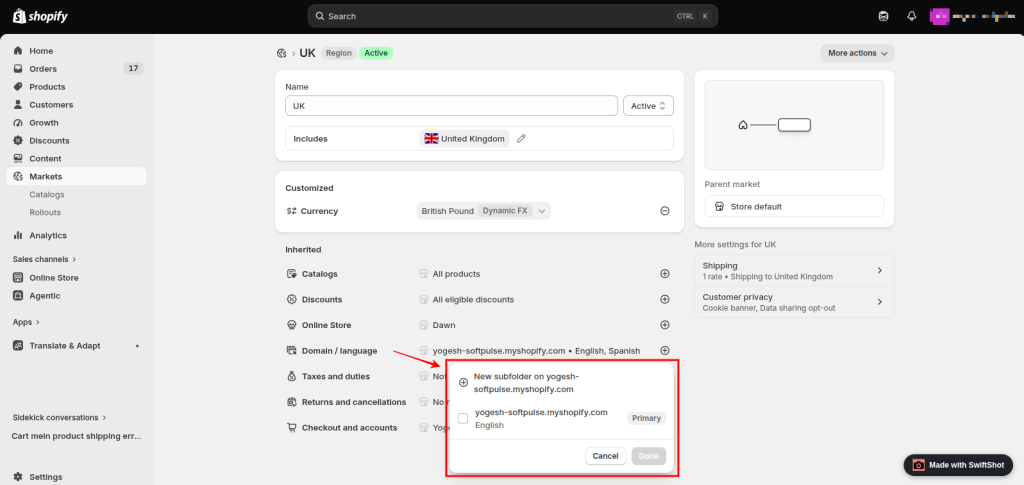The height and width of the screenshot is (485, 1024).
Task: Click the market Name input field
Action: tap(451, 106)
